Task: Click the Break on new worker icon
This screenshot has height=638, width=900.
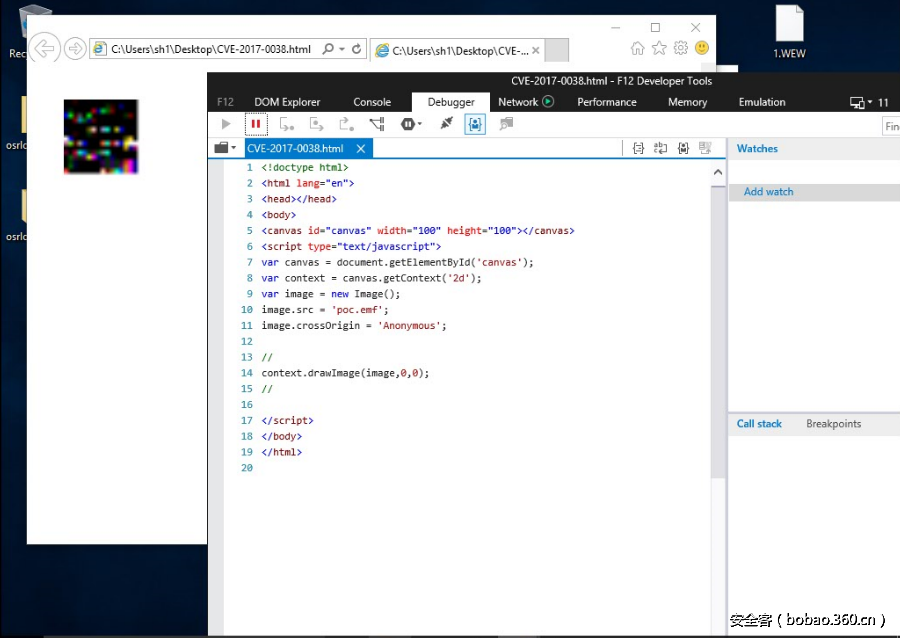Action: point(377,124)
